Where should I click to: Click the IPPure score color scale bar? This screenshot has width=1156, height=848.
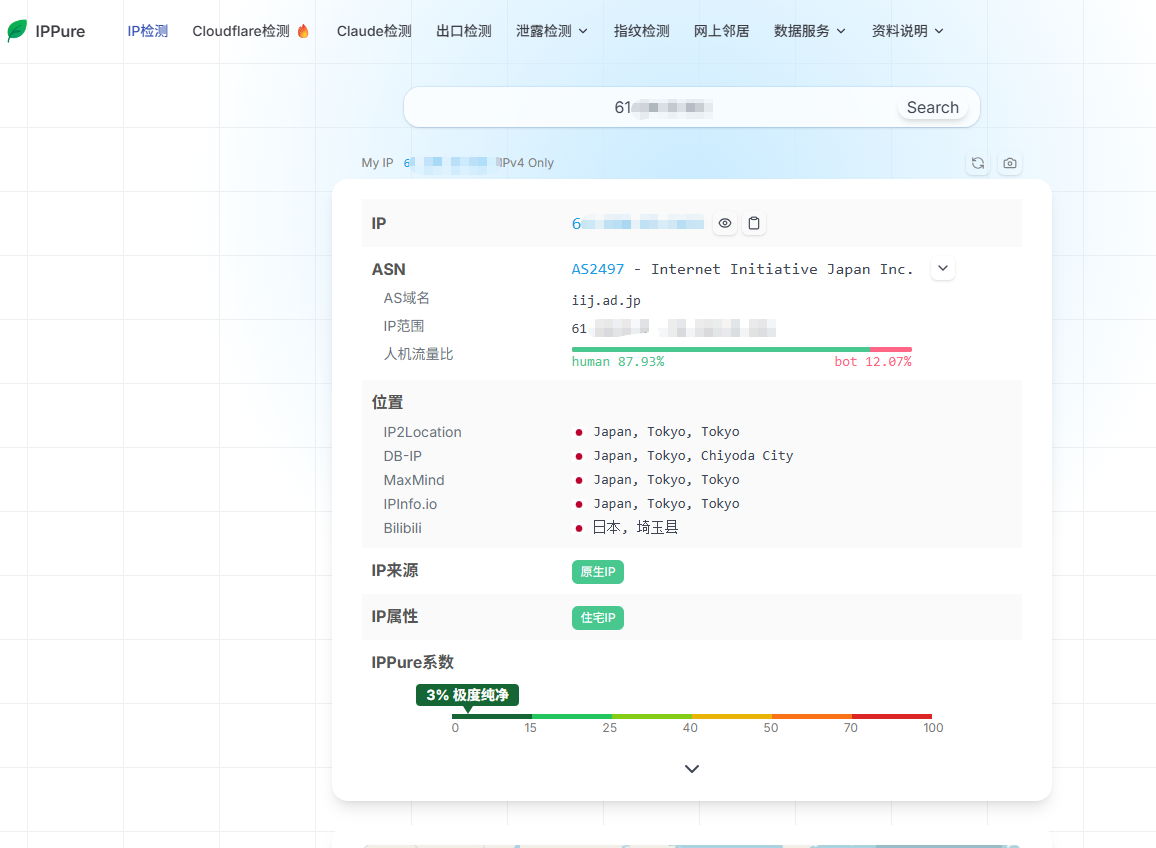click(x=692, y=716)
